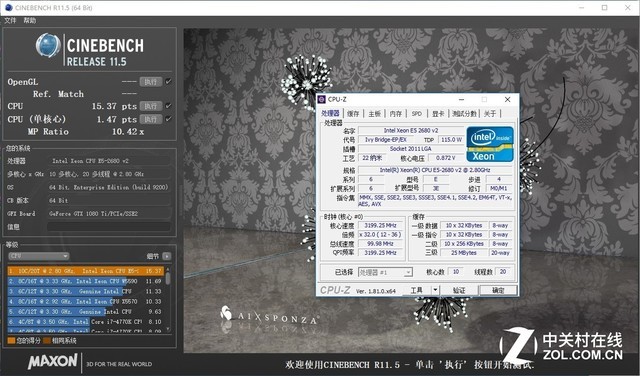Switch to the 内存 tab in CPU-Z
Image resolution: width=640 pixels, height=376 pixels.
[396, 113]
